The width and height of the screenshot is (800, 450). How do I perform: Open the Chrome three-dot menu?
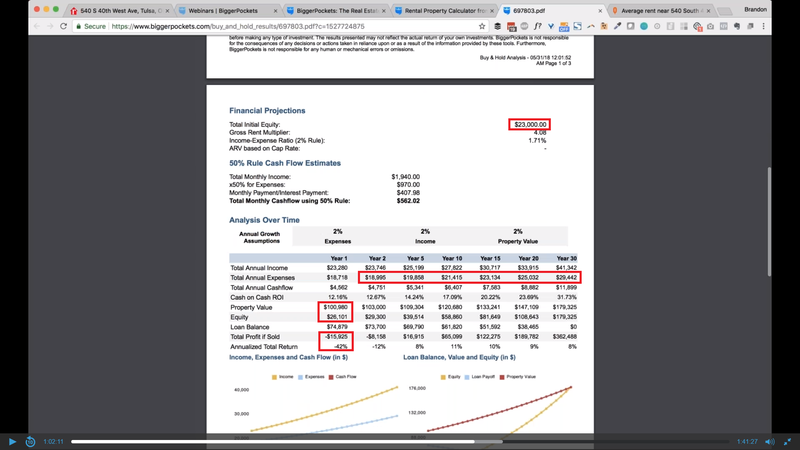pyautogui.click(x=764, y=26)
